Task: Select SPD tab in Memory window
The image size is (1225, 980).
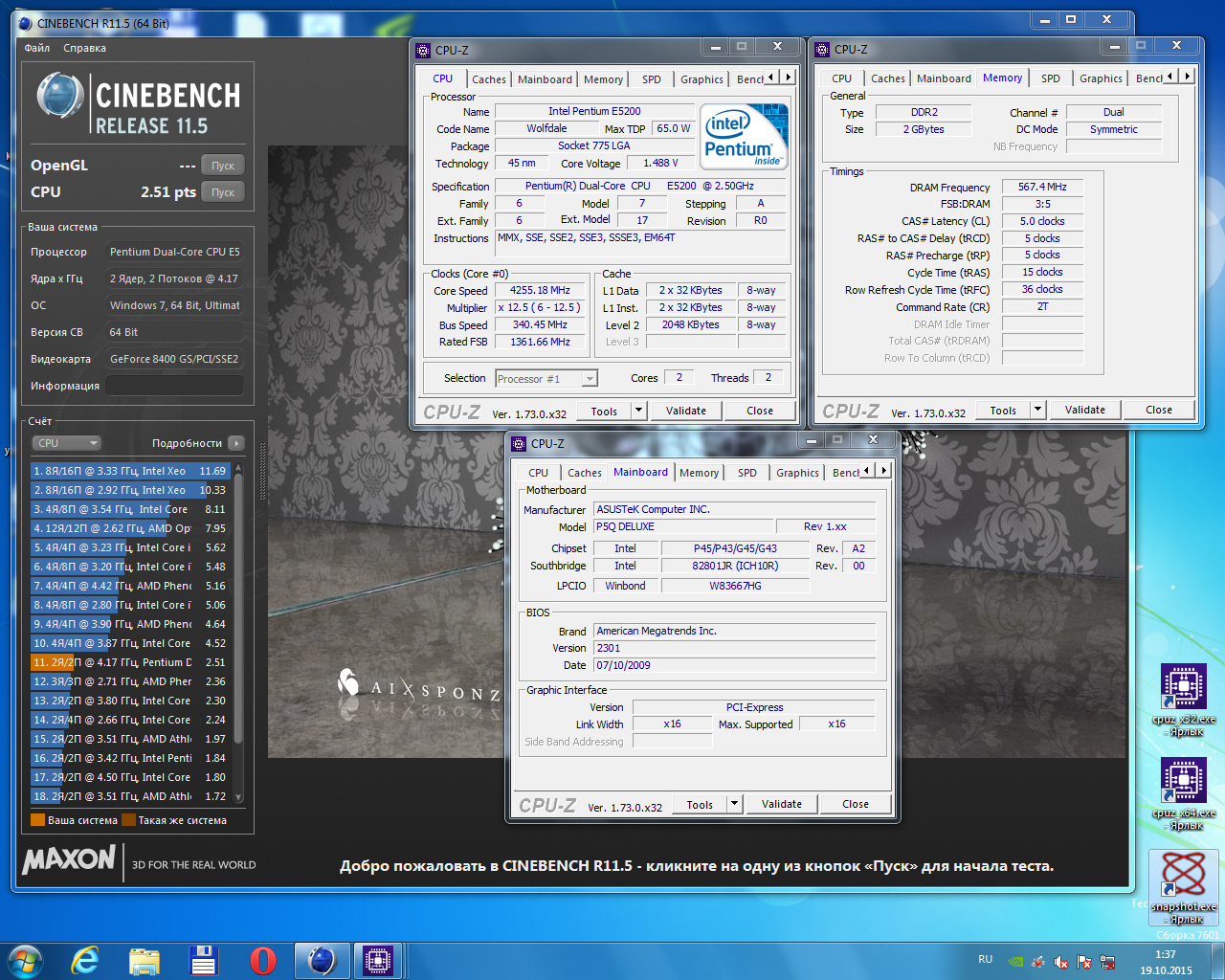Action: [x=1051, y=78]
